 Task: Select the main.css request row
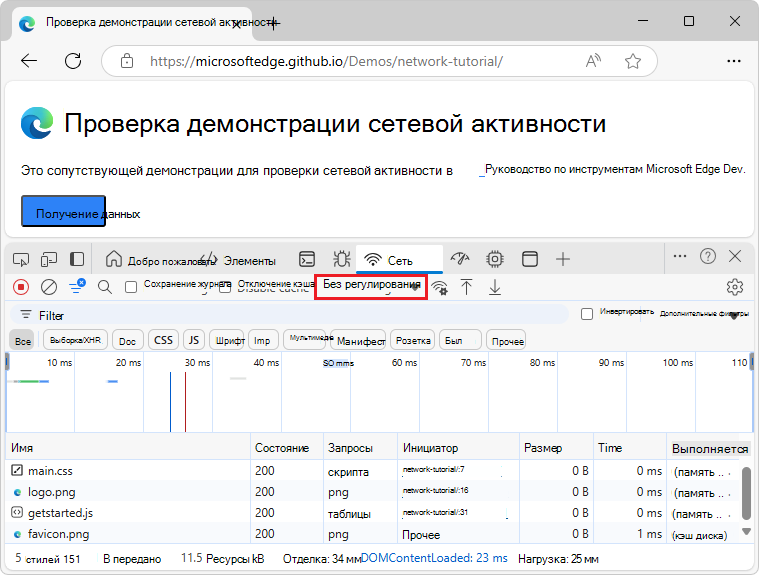click(x=373, y=470)
